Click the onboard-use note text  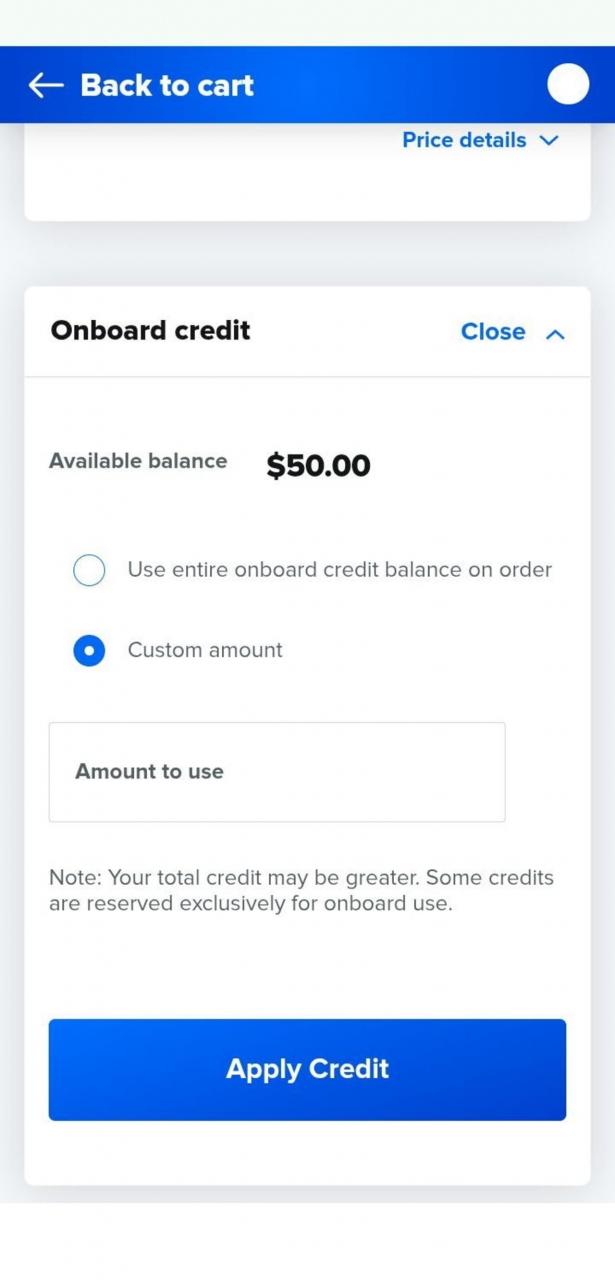click(301, 891)
